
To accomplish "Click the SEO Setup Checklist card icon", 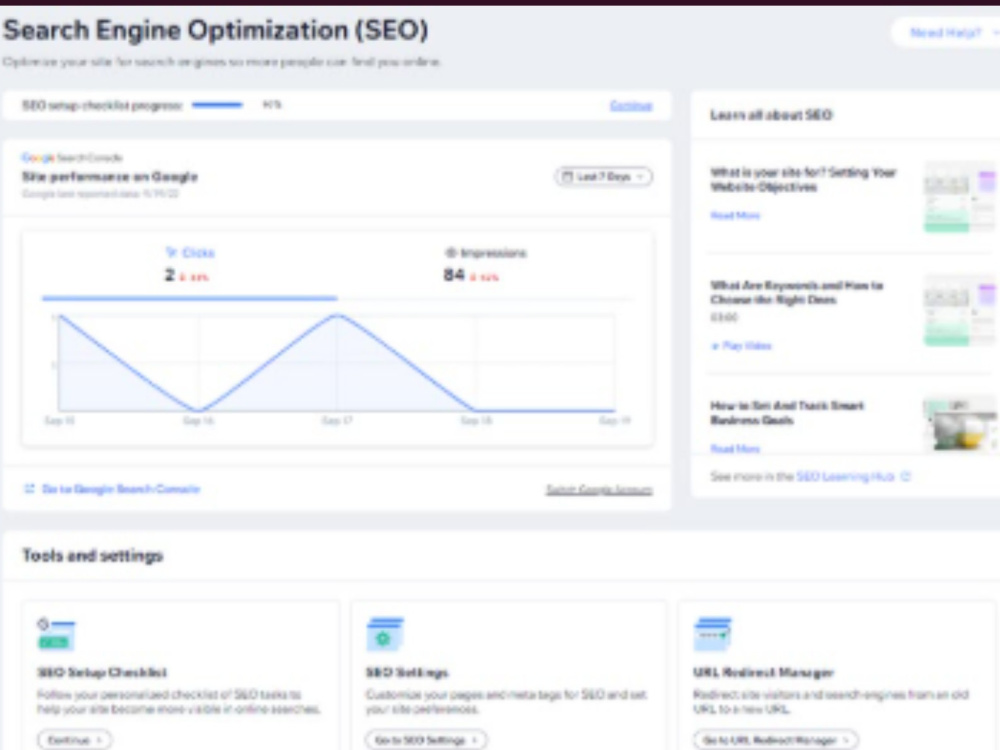I will (x=56, y=634).
